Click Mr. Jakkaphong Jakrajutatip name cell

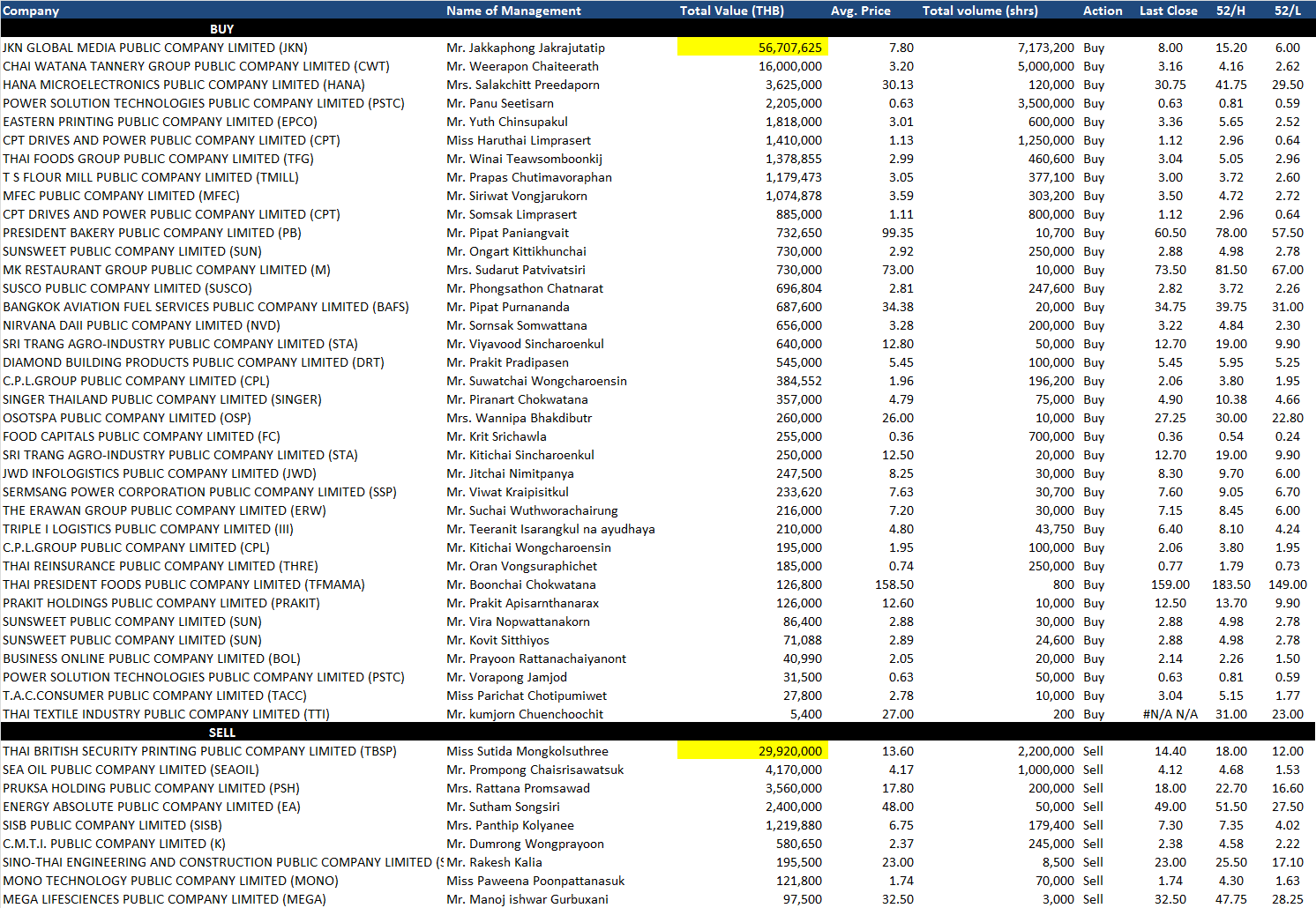526,48
